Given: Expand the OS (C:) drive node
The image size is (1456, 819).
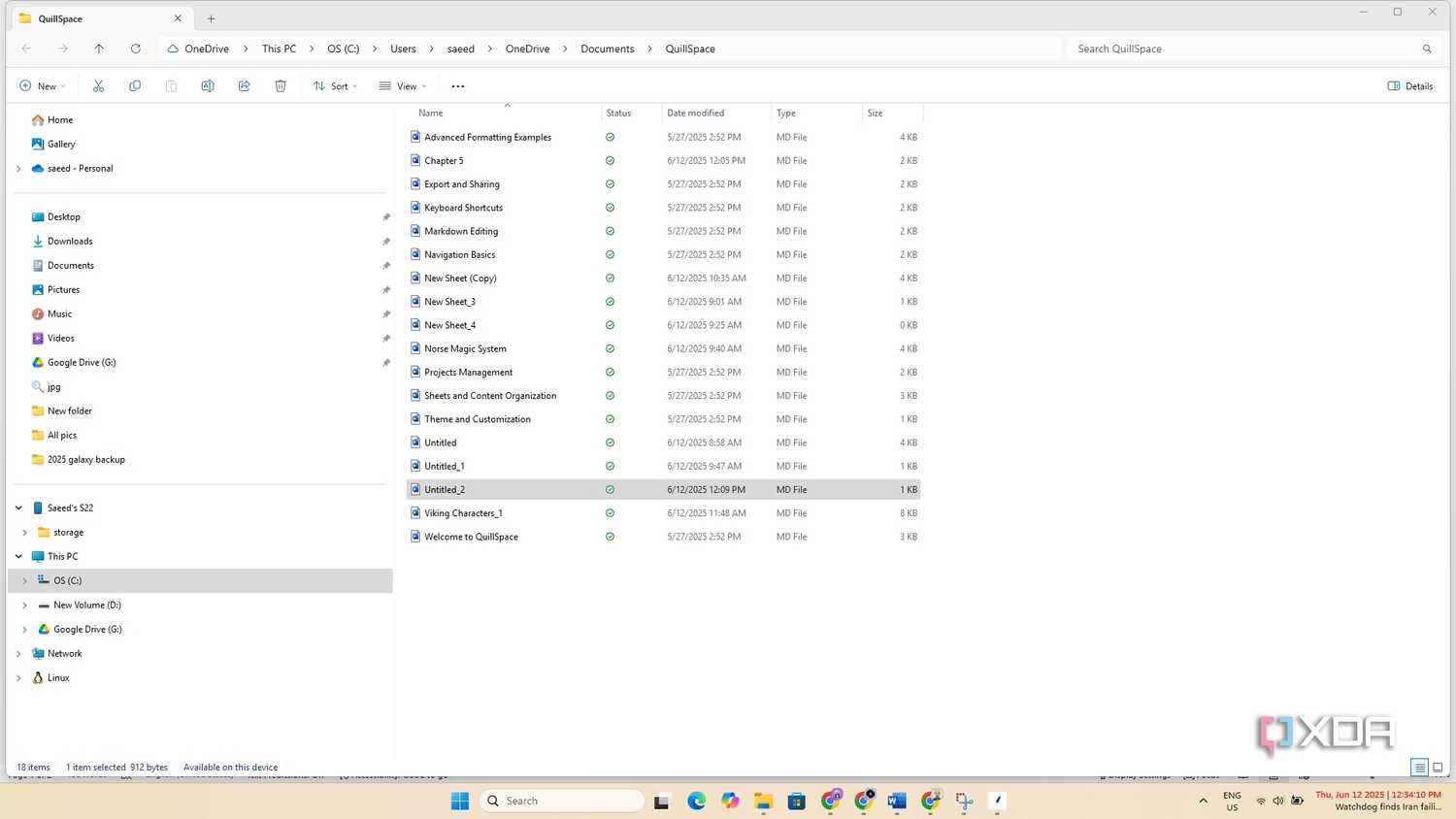Looking at the screenshot, I should (25, 581).
